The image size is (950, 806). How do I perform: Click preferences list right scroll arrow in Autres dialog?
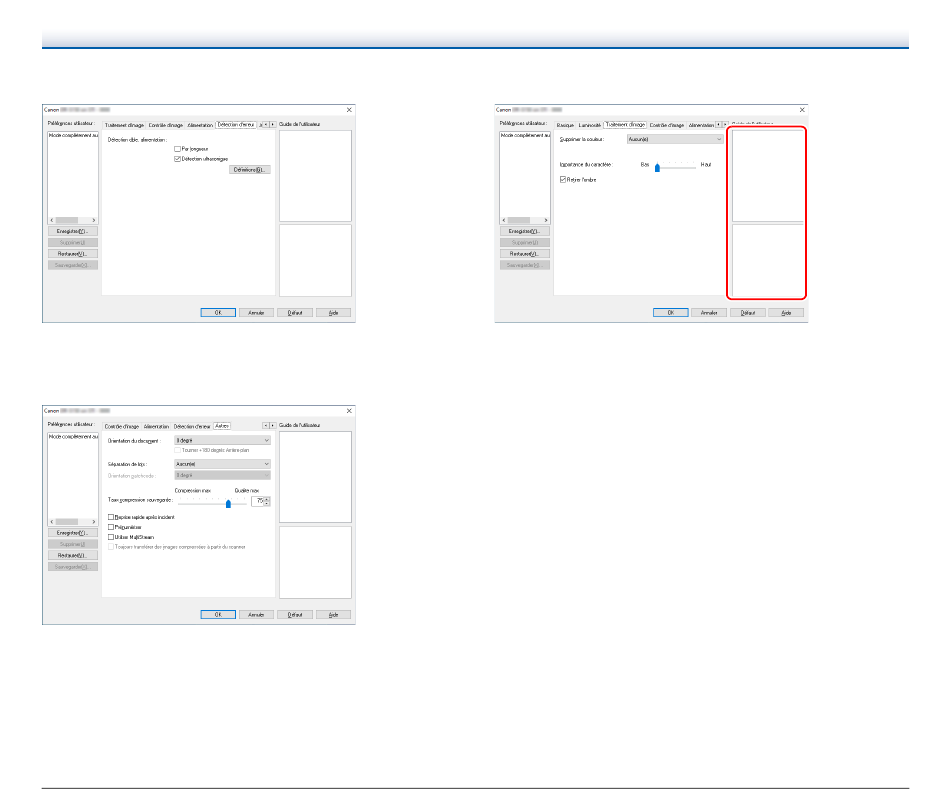[x=94, y=522]
